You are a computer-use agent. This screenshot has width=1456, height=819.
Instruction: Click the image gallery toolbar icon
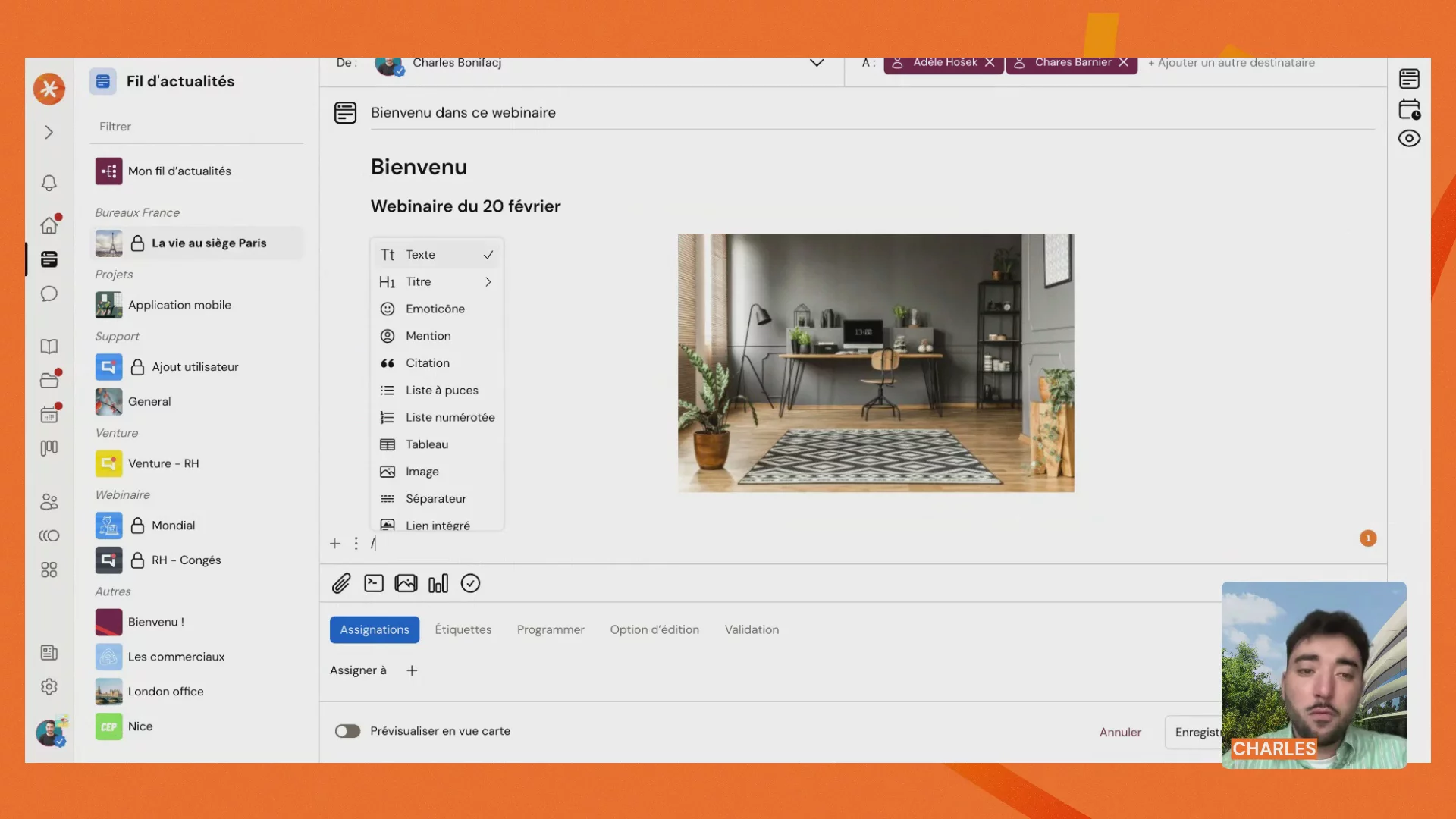[x=406, y=583]
